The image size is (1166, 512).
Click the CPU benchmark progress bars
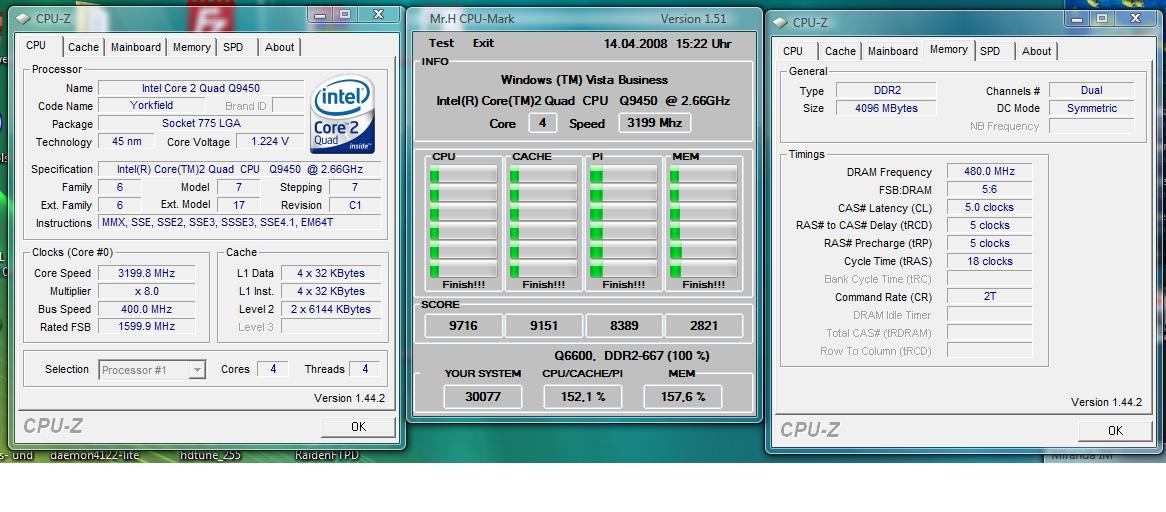(x=464, y=221)
